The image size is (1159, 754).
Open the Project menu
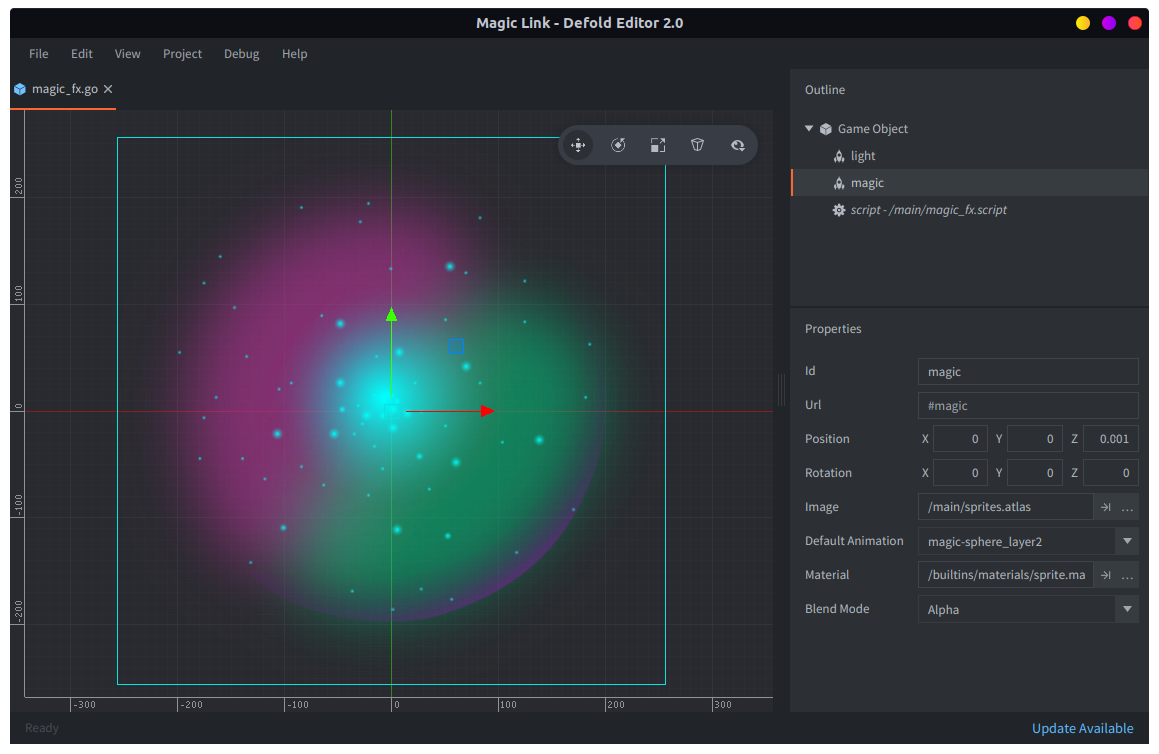point(182,54)
